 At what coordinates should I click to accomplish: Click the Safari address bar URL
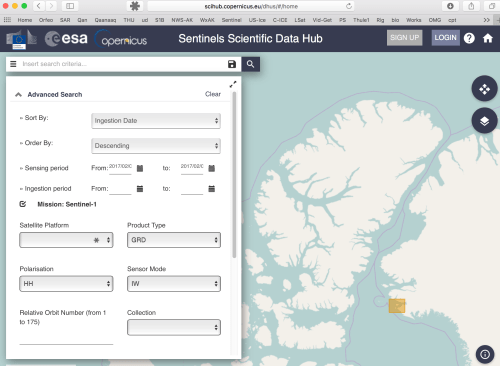point(251,6)
